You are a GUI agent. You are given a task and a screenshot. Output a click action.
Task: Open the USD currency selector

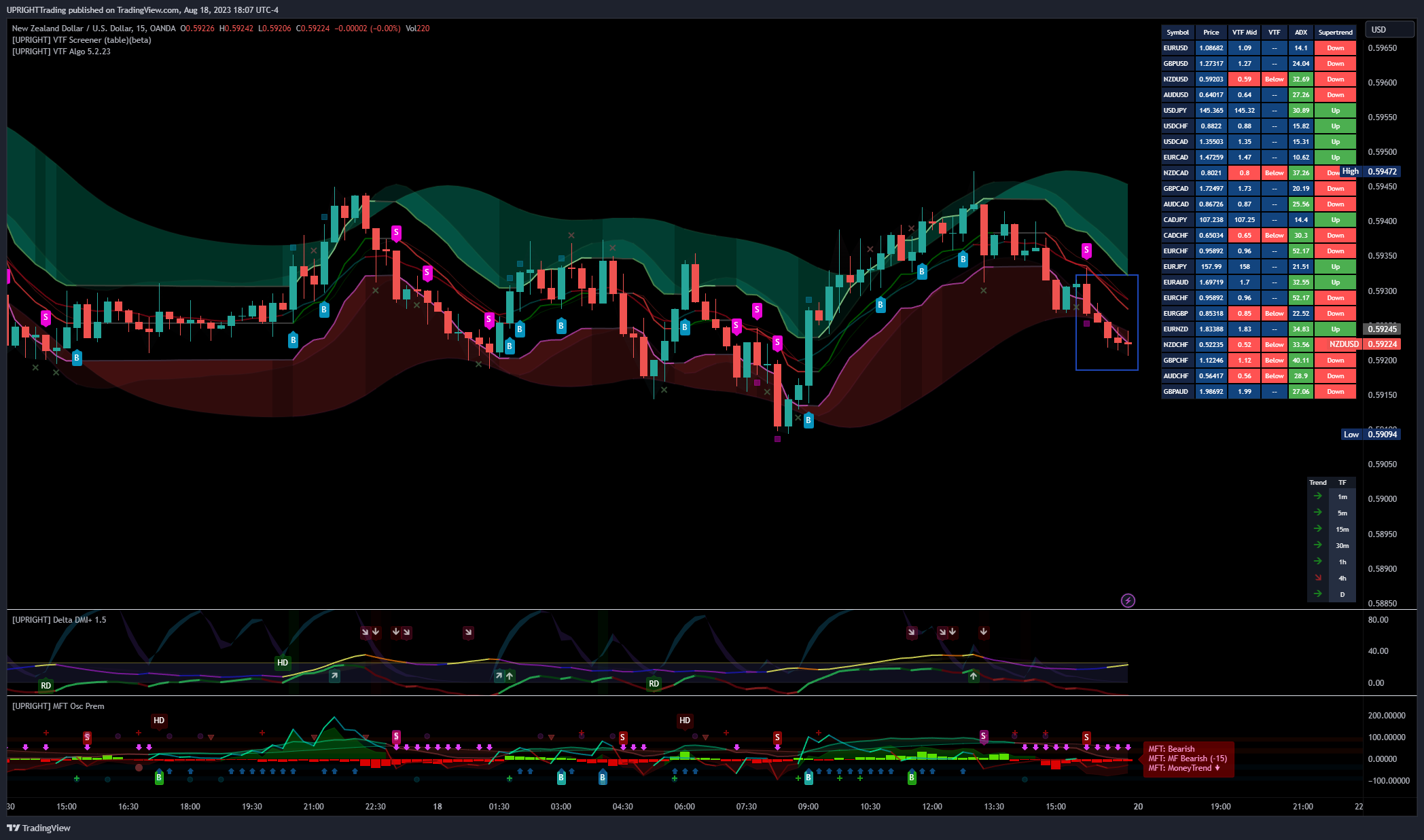click(1389, 29)
